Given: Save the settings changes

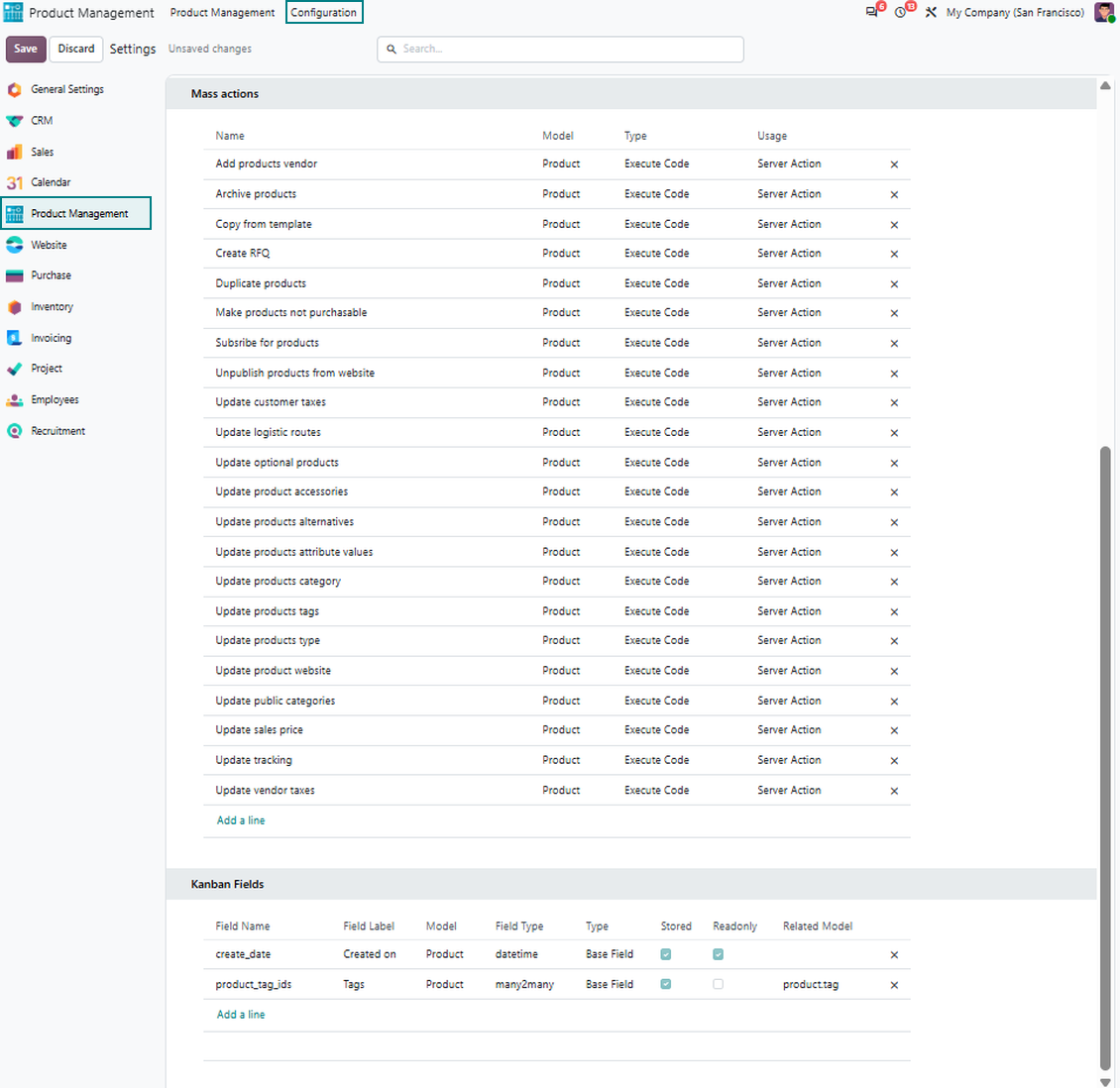Looking at the screenshot, I should (x=26, y=49).
